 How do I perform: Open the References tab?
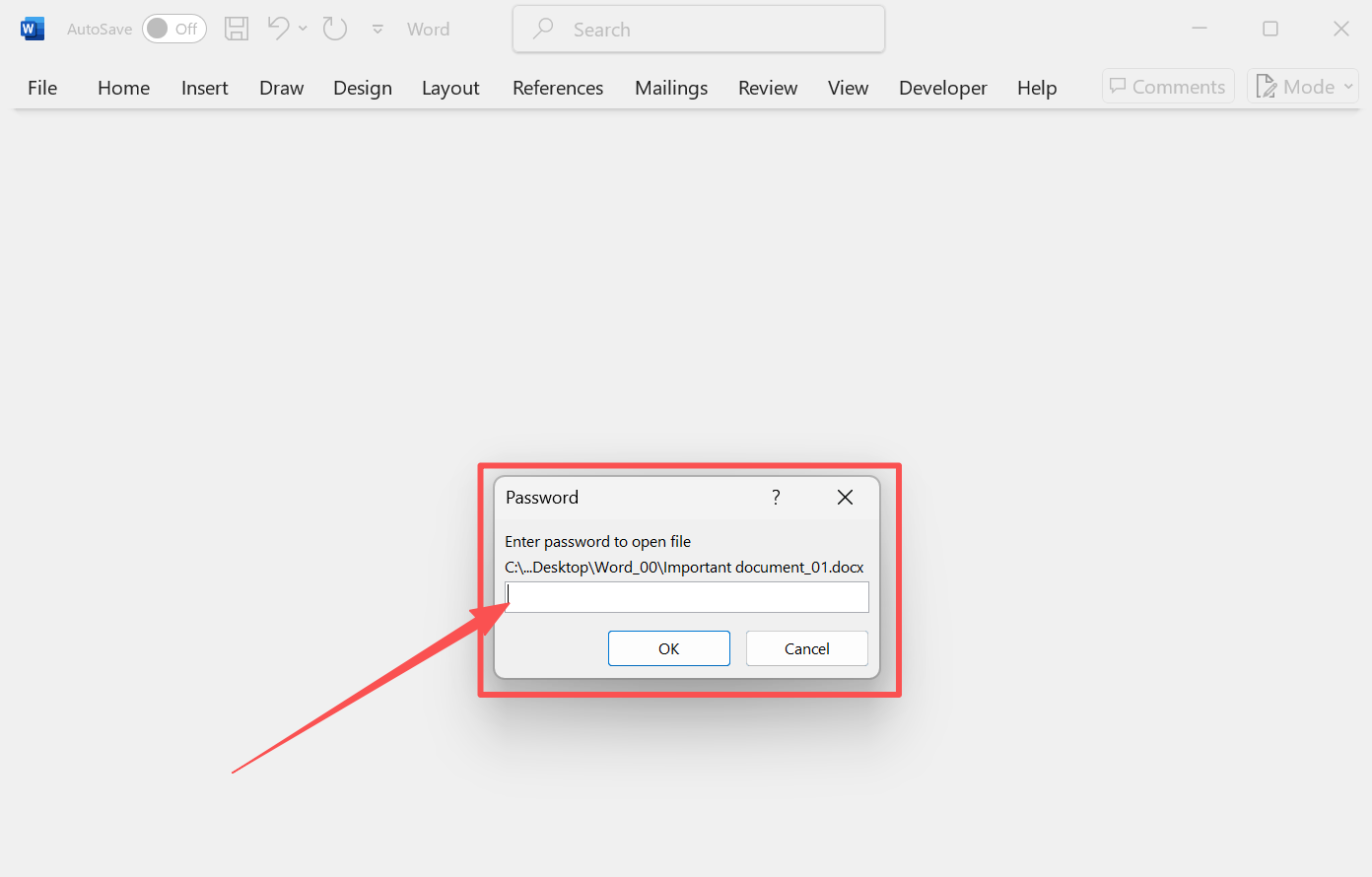click(x=558, y=88)
